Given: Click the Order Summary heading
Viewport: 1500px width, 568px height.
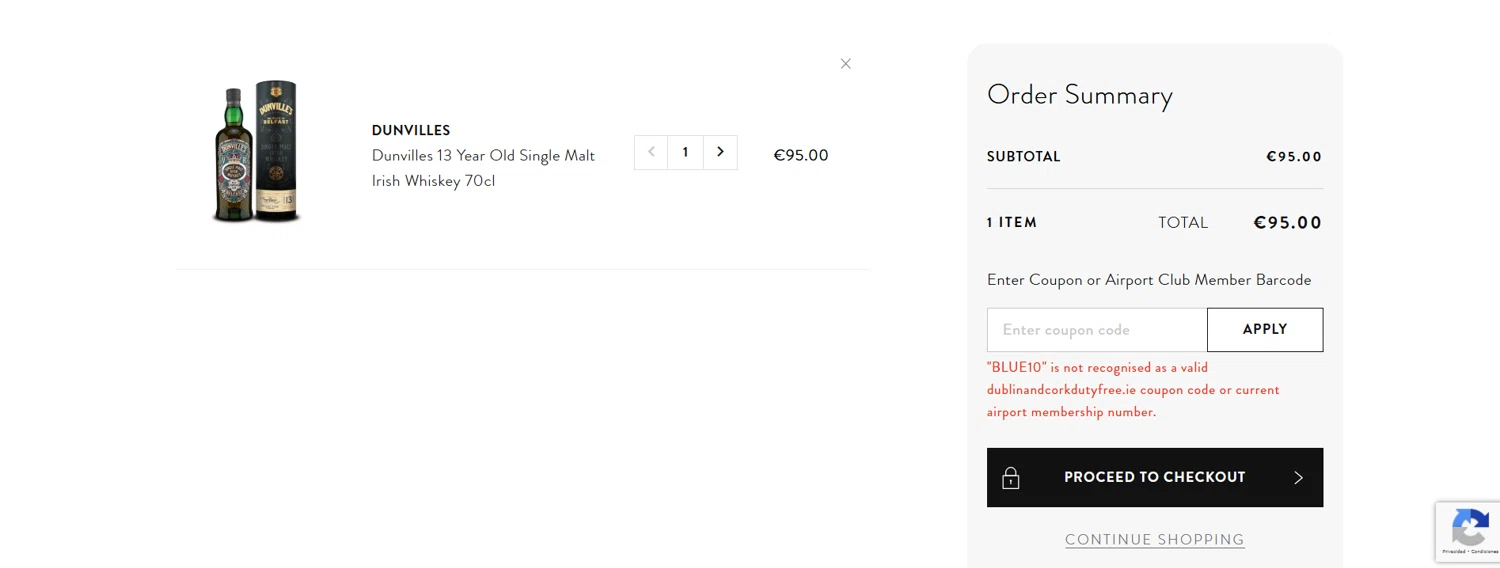Looking at the screenshot, I should [1079, 95].
